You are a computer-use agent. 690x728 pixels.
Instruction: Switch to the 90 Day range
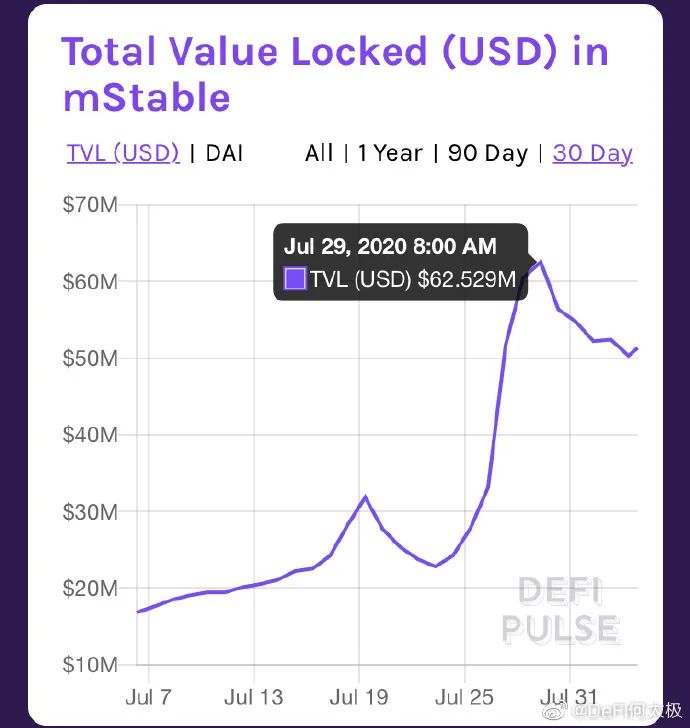pos(487,153)
